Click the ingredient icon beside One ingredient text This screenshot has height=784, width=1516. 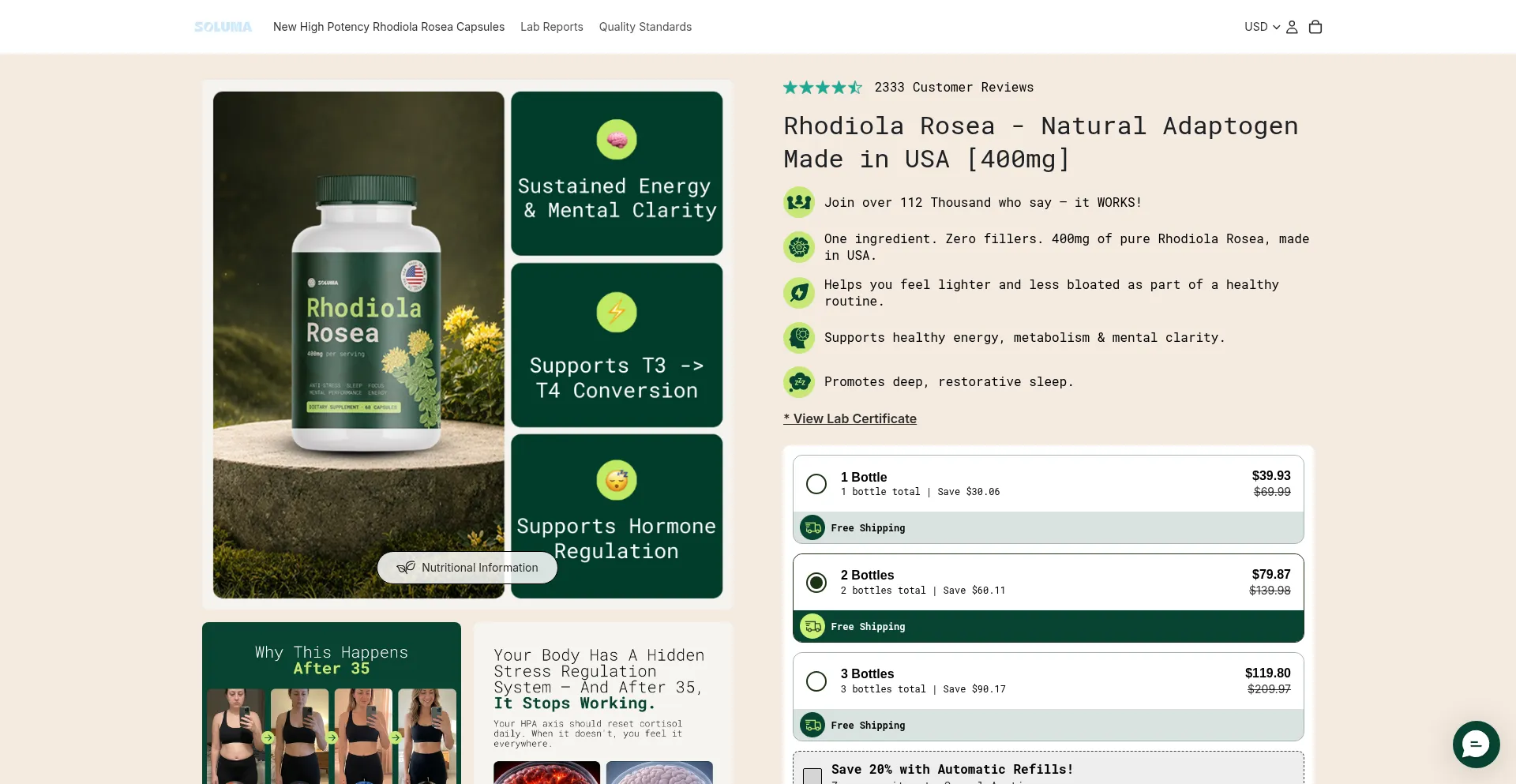pos(799,247)
